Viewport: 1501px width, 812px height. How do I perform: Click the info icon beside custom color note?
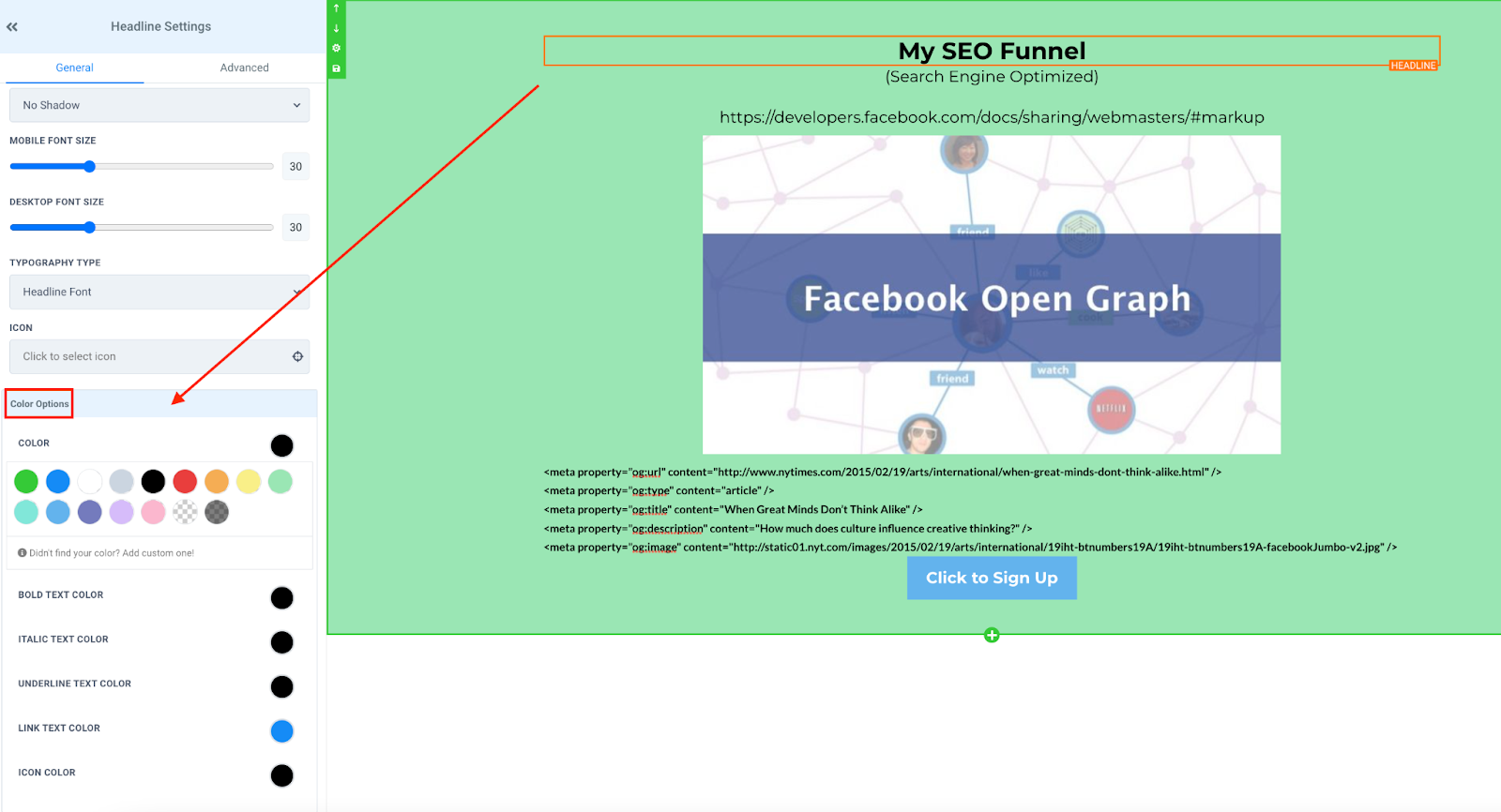click(x=23, y=553)
